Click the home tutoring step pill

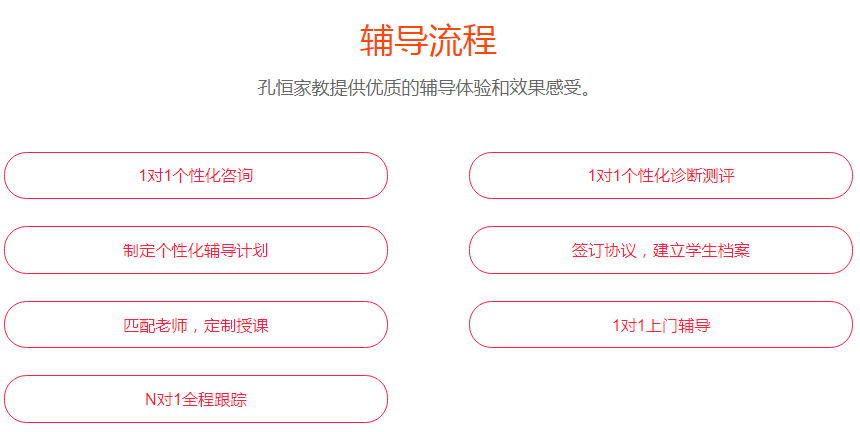click(661, 325)
